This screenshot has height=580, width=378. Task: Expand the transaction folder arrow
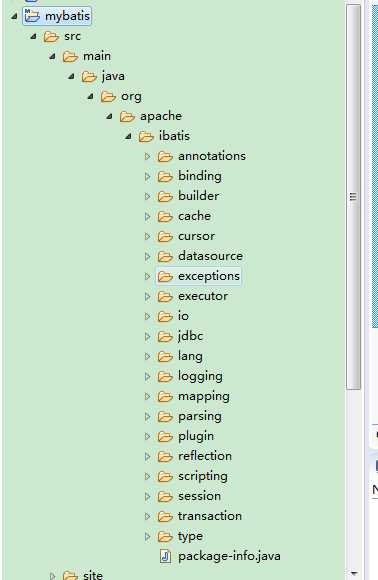(x=147, y=516)
